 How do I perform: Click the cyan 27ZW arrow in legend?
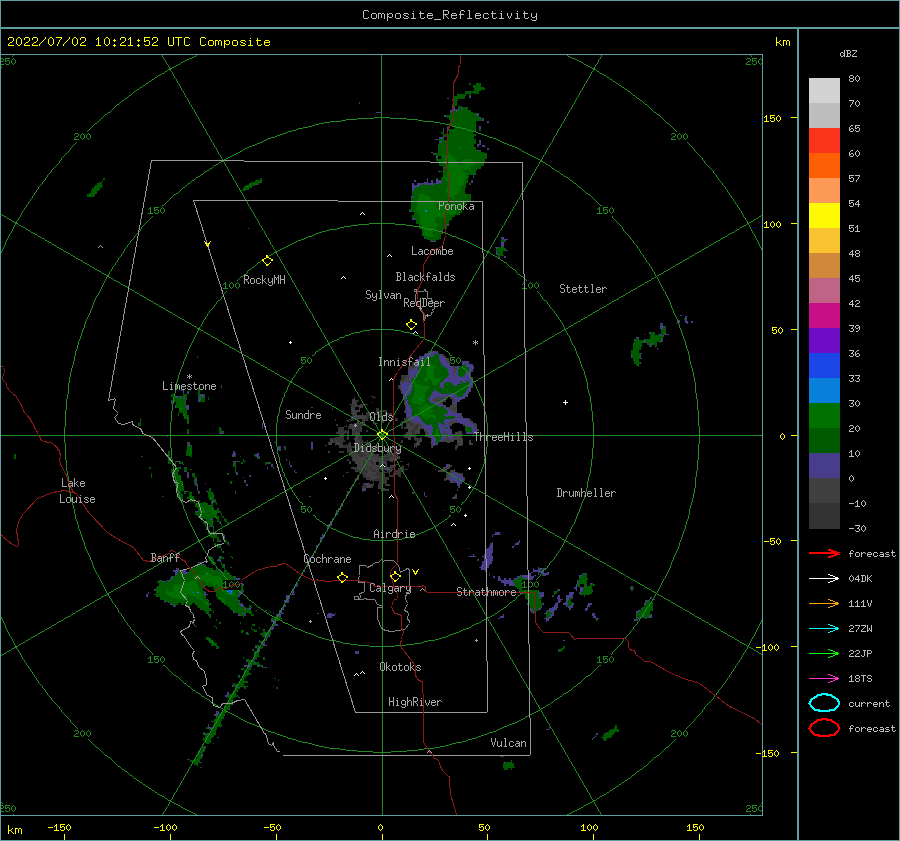pyautogui.click(x=824, y=629)
